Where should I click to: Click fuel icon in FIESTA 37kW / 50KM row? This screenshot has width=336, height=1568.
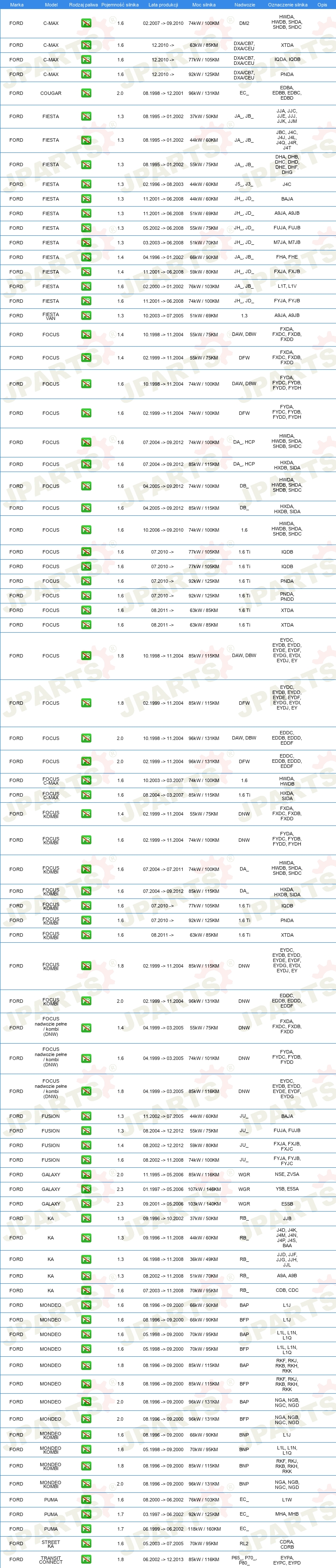click(86, 116)
